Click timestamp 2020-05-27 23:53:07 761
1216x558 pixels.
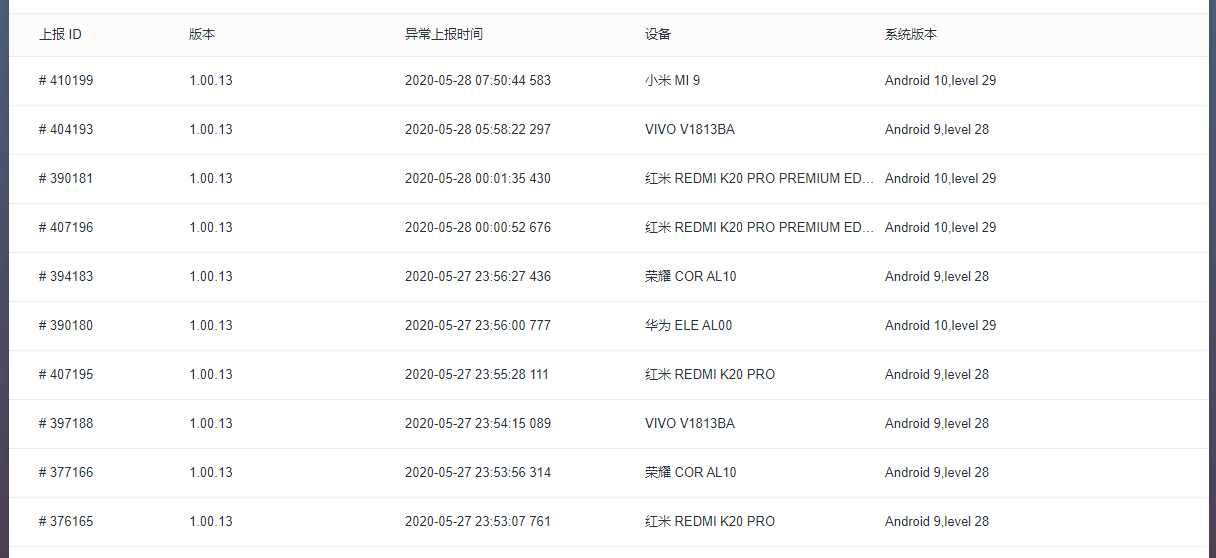[x=478, y=521]
